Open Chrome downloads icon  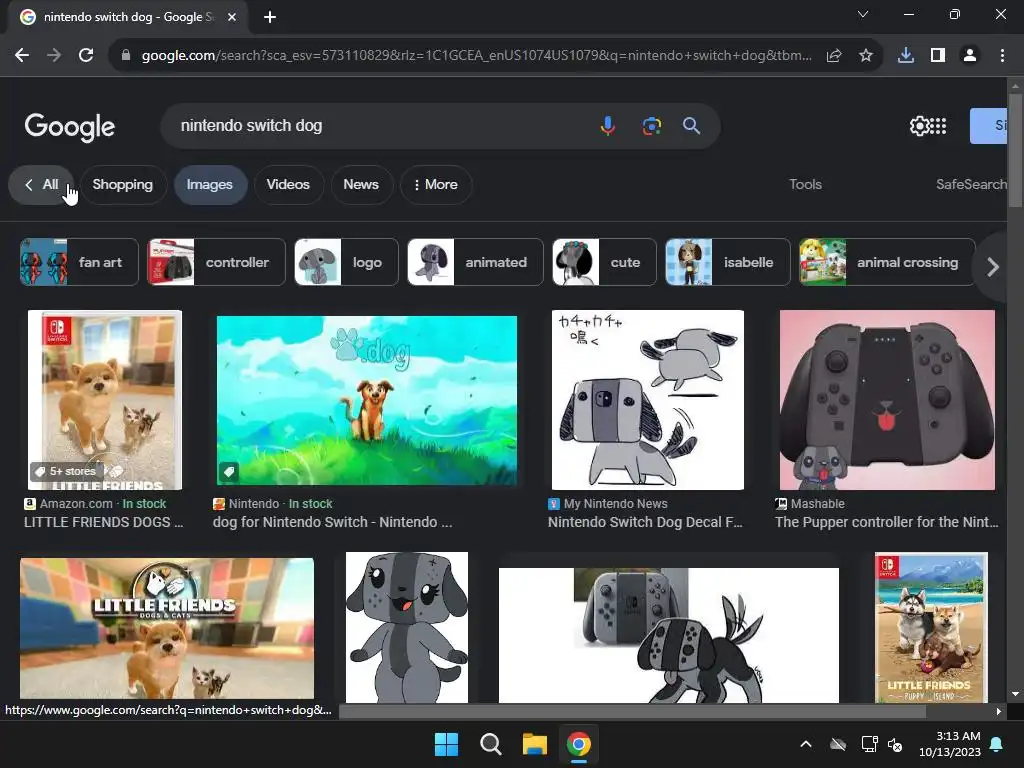[906, 56]
